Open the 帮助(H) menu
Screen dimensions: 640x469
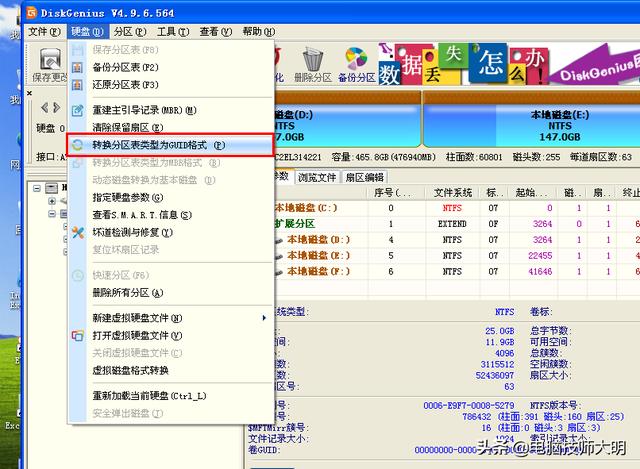[259, 31]
